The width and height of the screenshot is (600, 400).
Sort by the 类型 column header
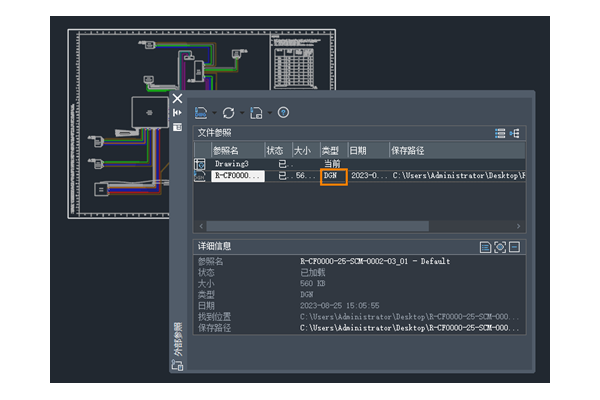(x=334, y=150)
